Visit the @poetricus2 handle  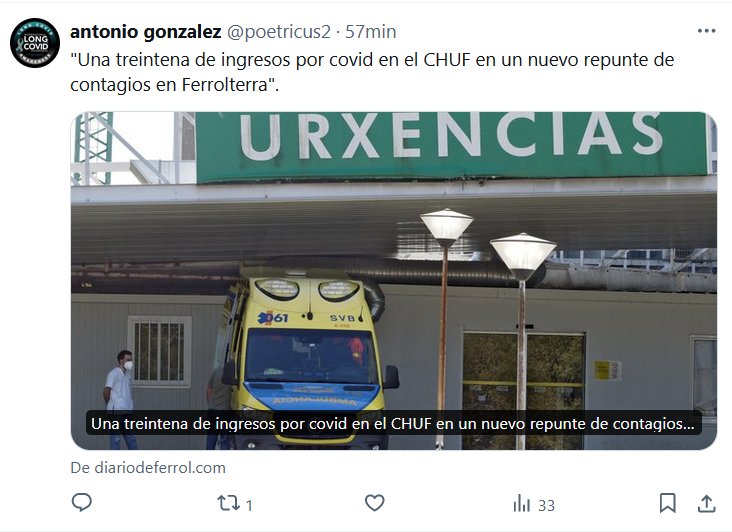[x=279, y=32]
